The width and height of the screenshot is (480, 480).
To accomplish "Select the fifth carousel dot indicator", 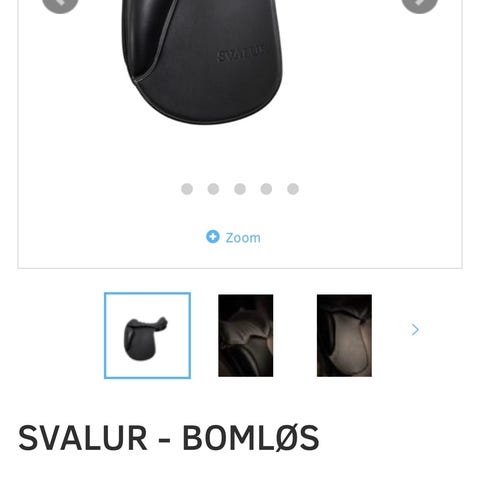I will click(x=293, y=189).
